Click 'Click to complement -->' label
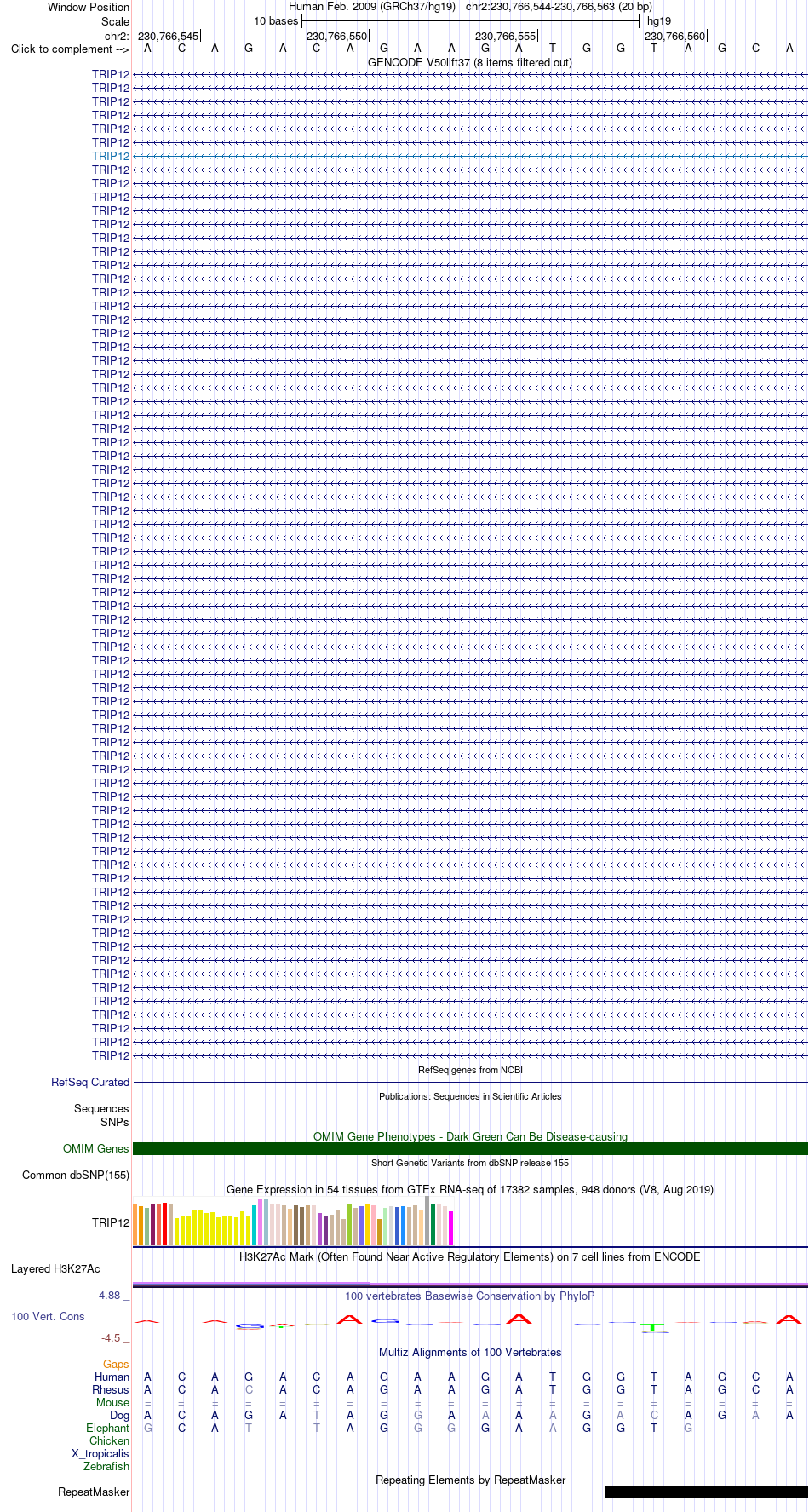This screenshot has height=1512, width=809. [x=70, y=49]
